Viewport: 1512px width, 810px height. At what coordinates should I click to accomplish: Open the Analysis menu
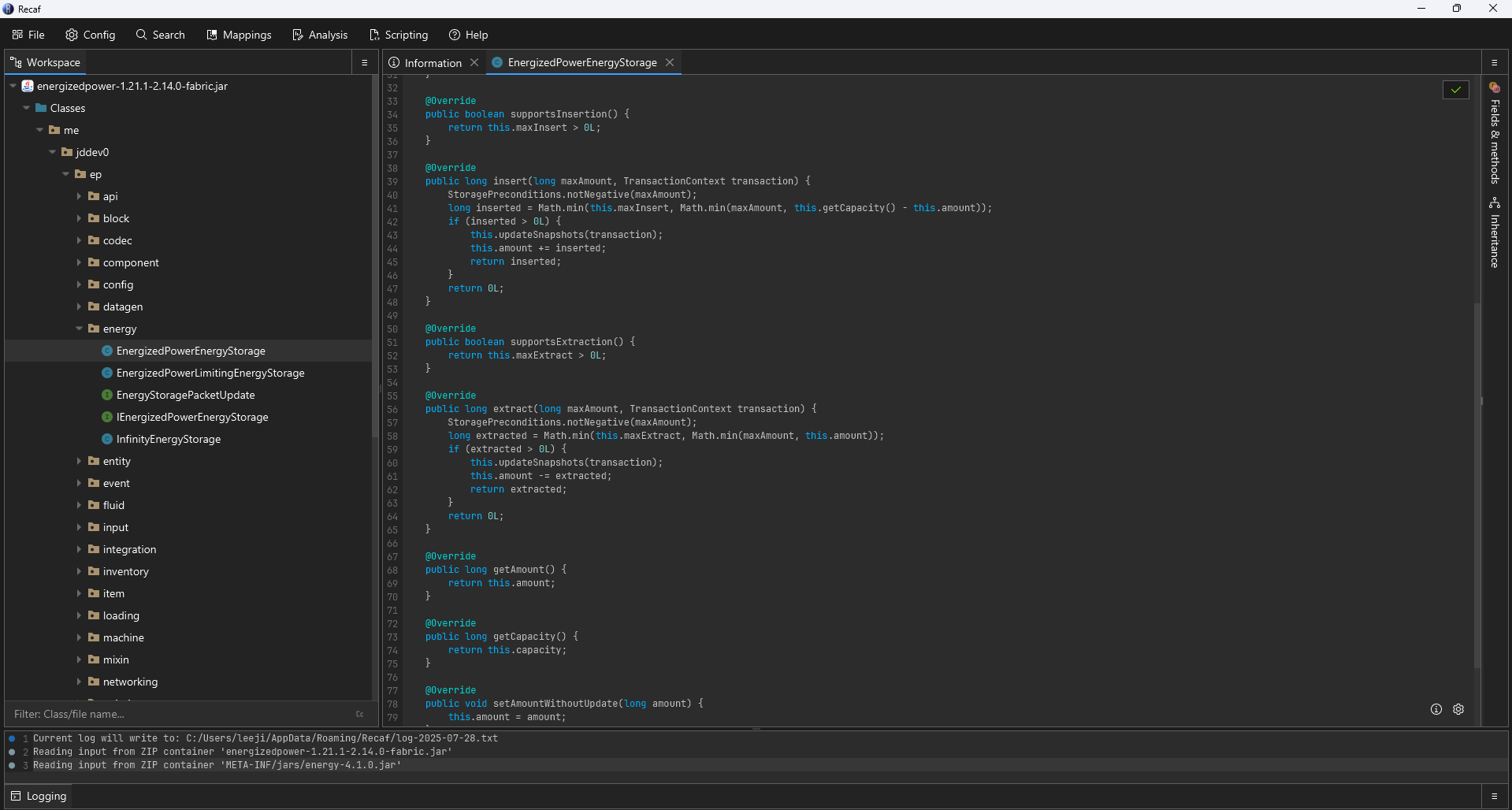320,35
